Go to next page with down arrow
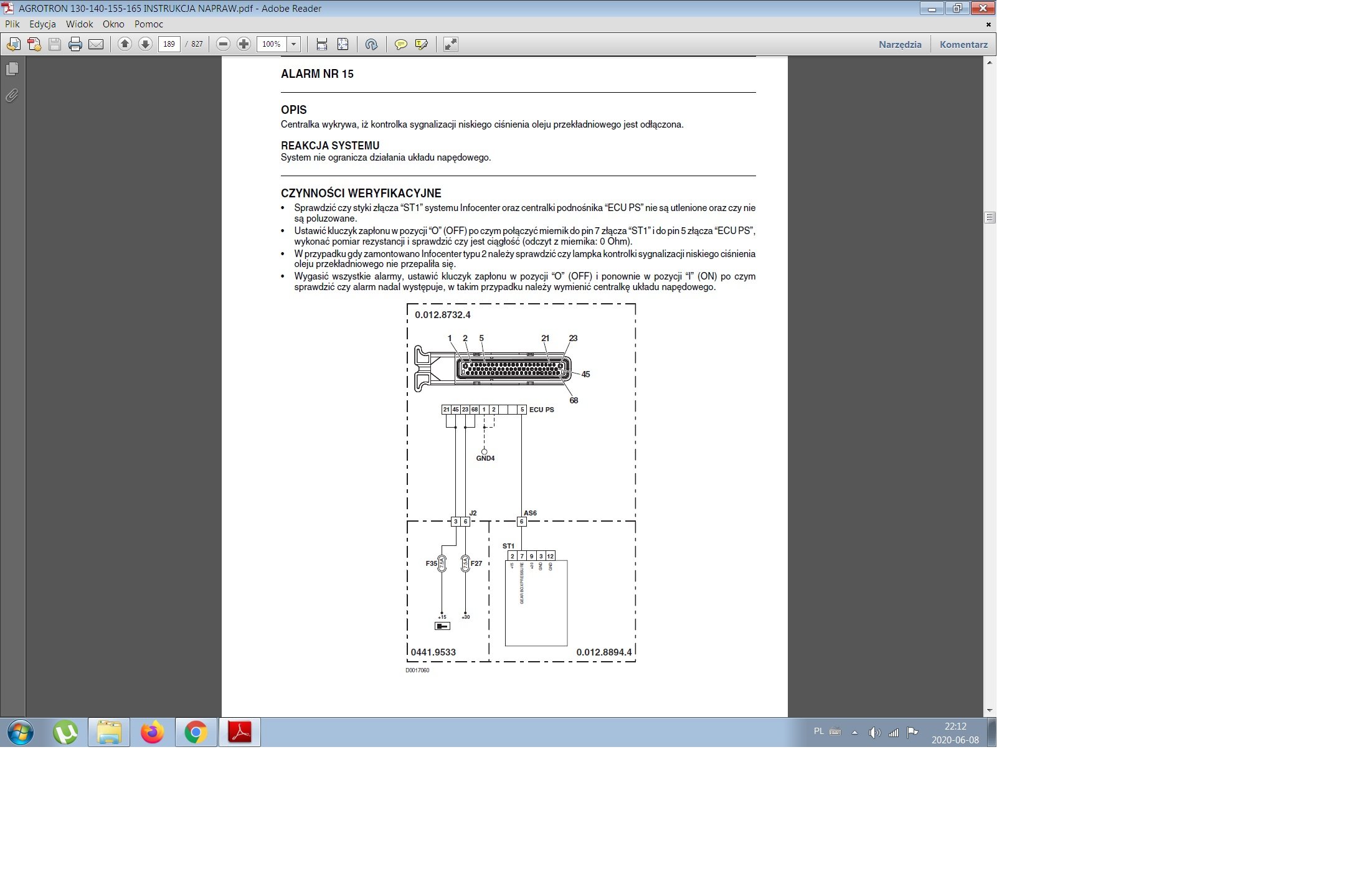 coord(145,44)
